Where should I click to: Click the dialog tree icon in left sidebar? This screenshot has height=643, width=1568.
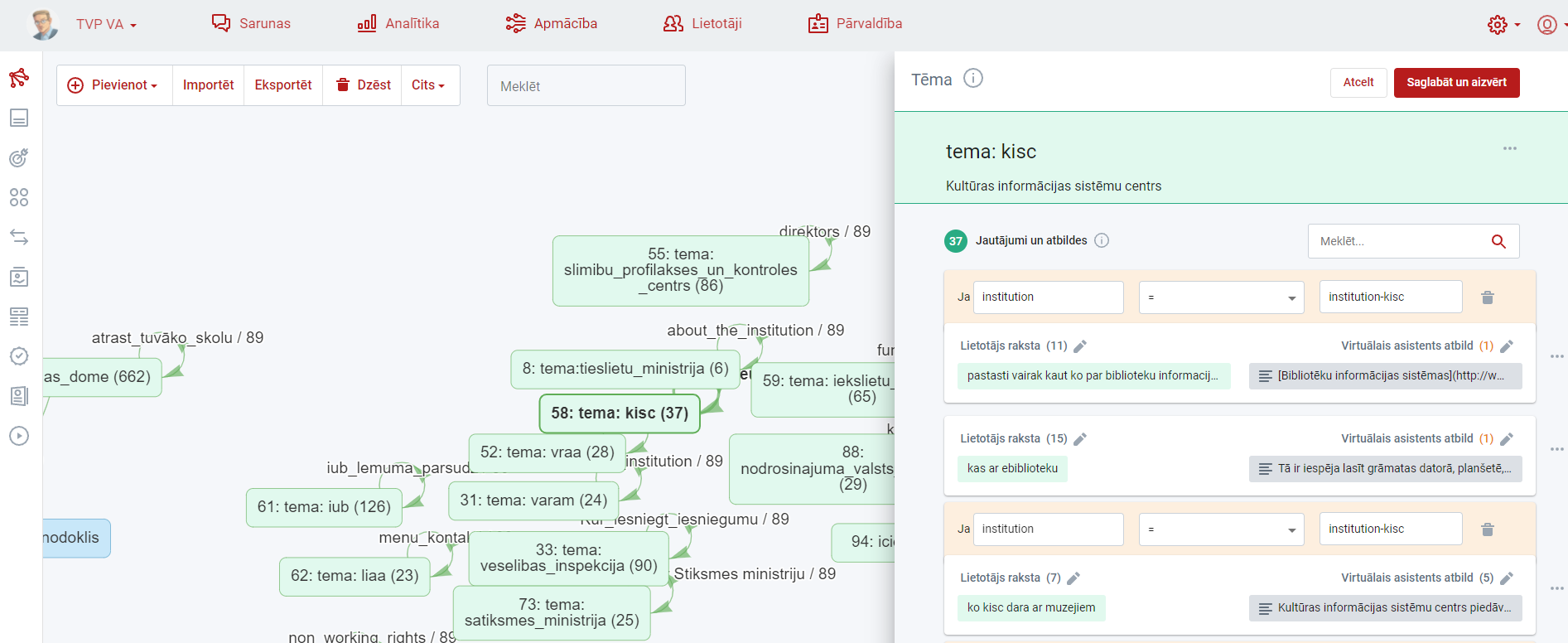(19, 78)
